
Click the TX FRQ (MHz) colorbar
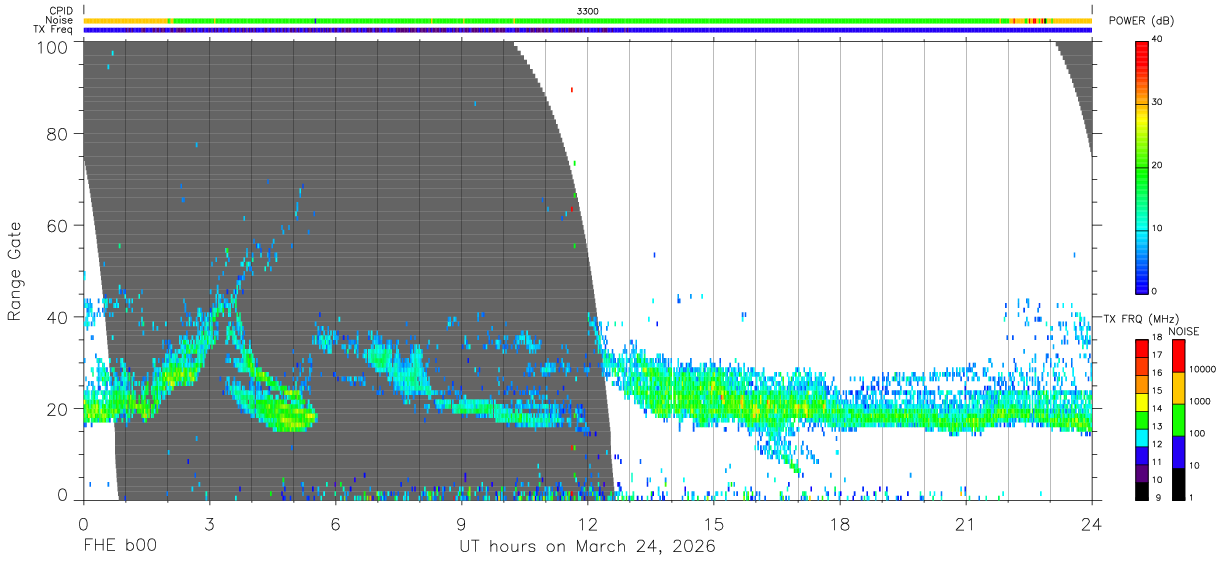[1141, 420]
